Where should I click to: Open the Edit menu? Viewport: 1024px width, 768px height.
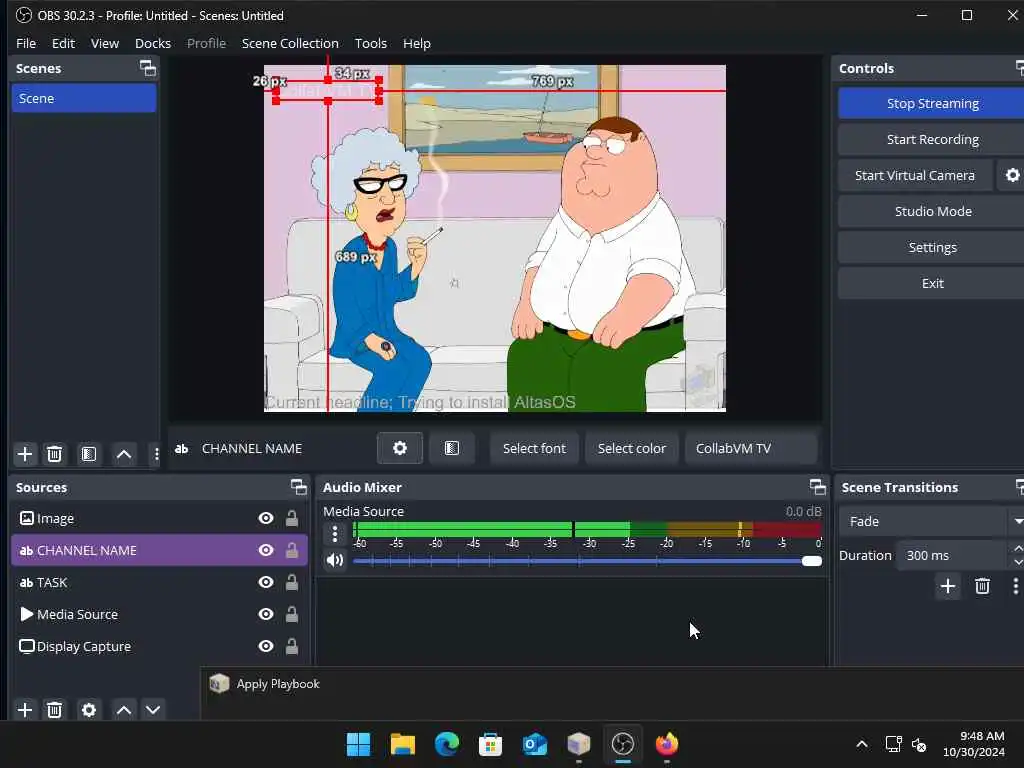click(63, 43)
